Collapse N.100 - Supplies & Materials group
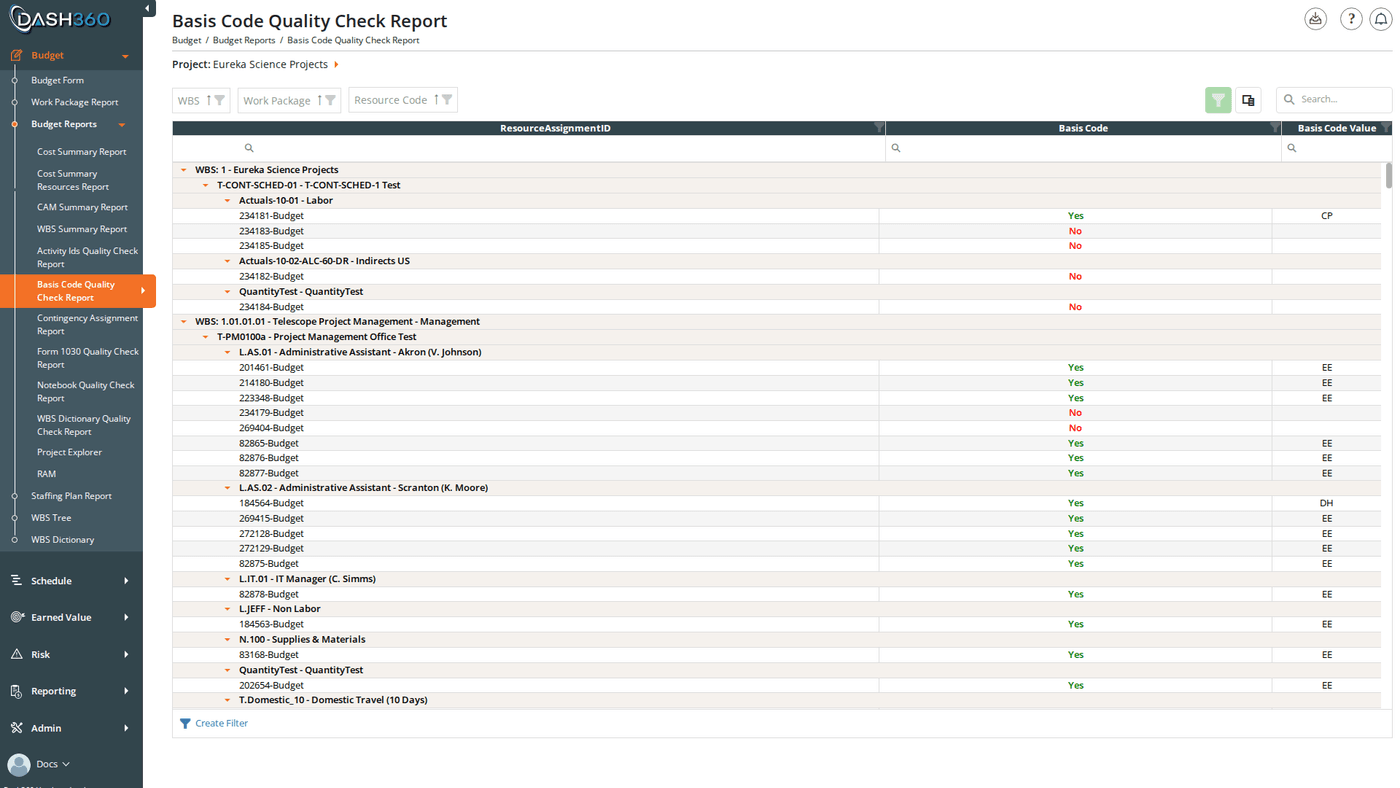 click(x=228, y=639)
